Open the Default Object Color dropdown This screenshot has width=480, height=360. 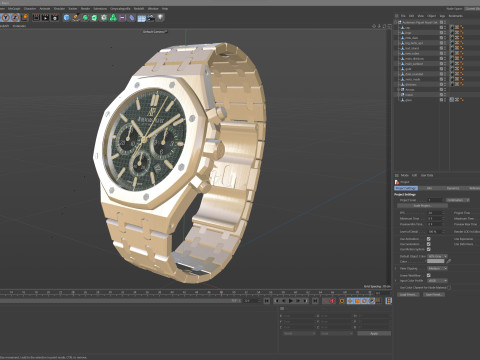437,256
